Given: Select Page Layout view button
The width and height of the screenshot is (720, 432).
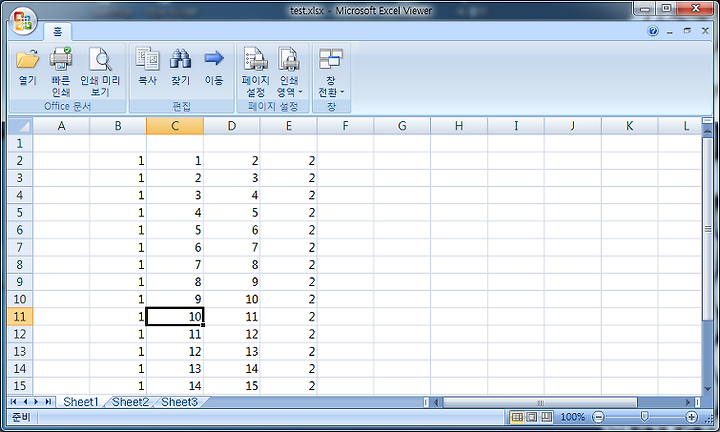Looking at the screenshot, I should click(x=532, y=417).
